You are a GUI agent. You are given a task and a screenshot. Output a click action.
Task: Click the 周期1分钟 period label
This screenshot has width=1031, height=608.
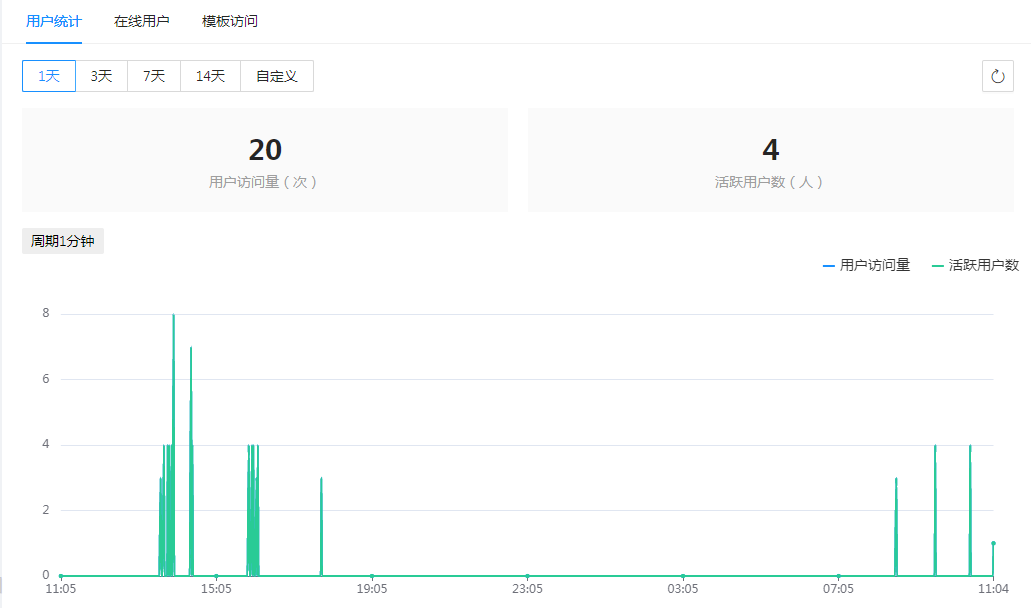point(63,241)
